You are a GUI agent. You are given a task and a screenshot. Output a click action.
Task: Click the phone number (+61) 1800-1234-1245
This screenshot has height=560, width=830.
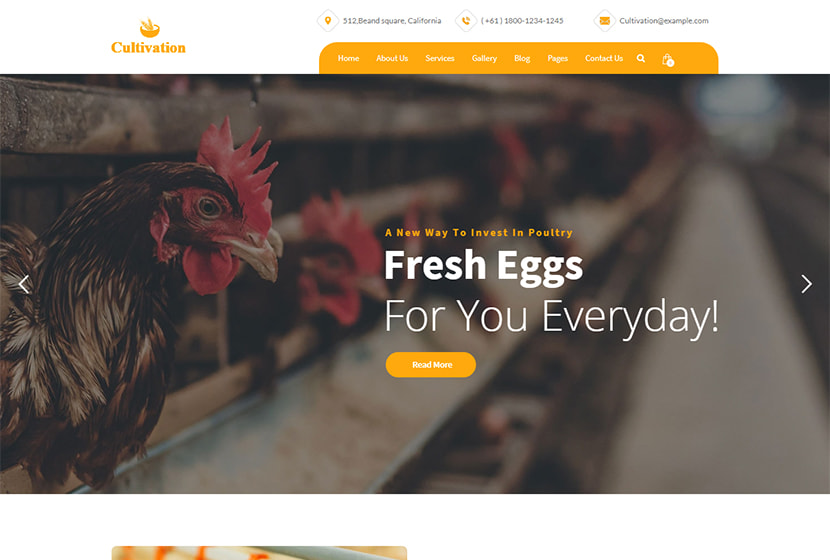[x=522, y=21]
